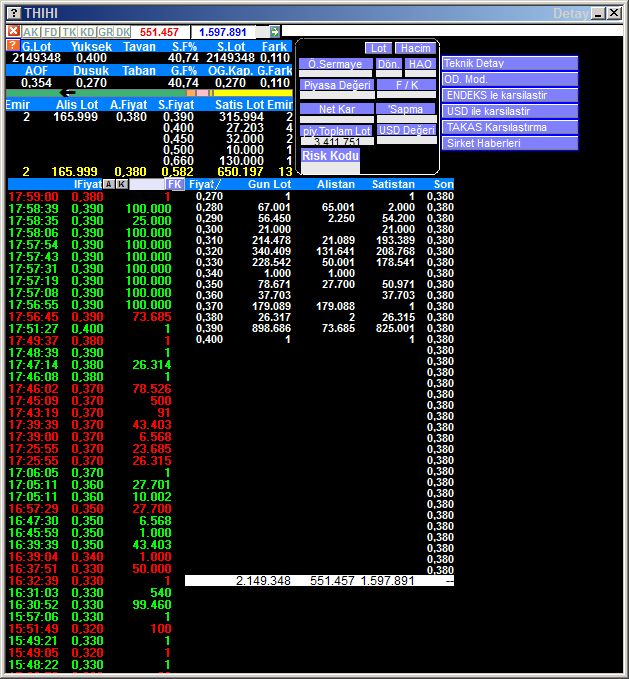Open the DK toolbar item
629x679 pixels.
click(x=123, y=32)
